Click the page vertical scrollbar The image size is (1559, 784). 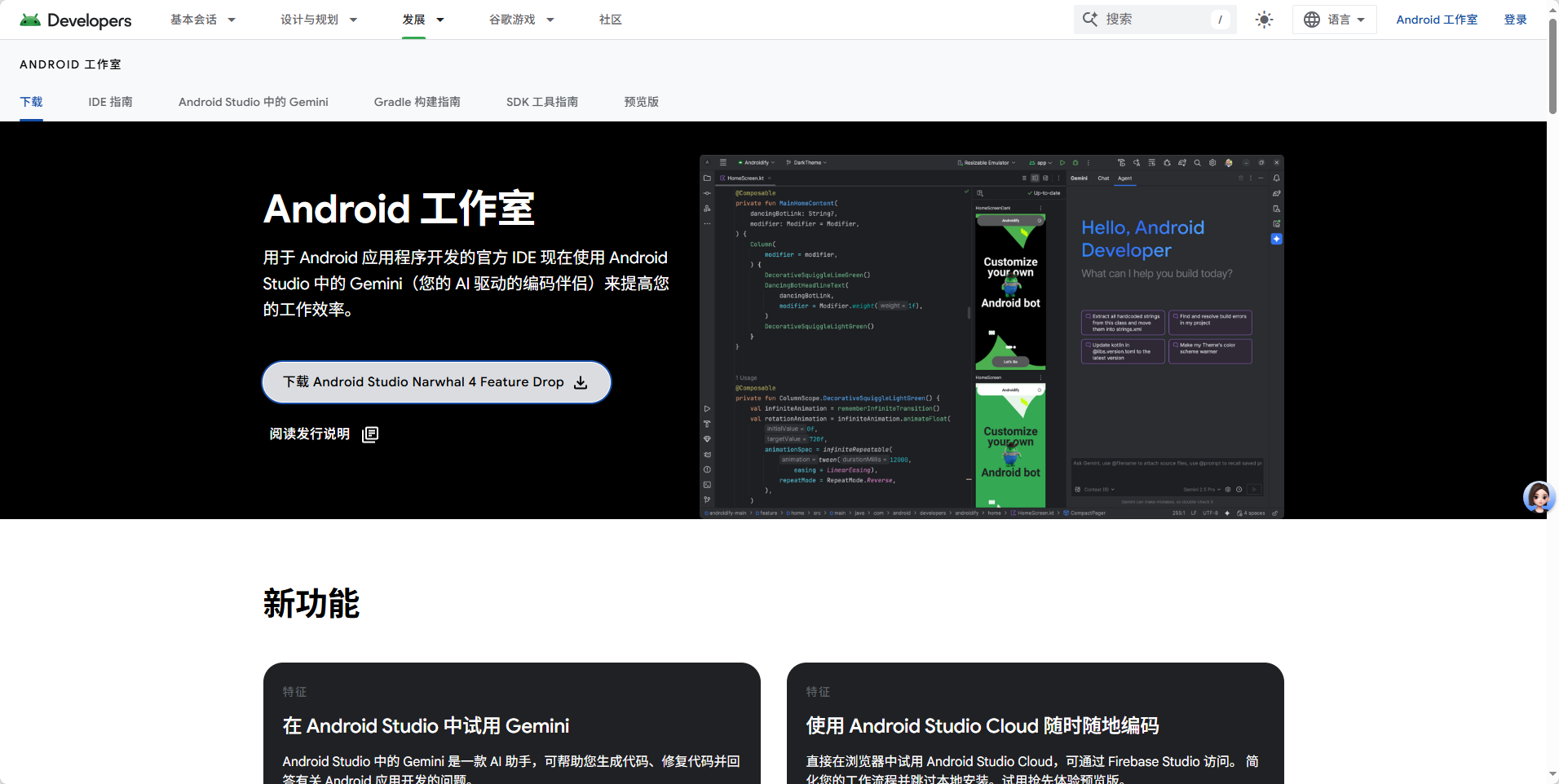(x=1552, y=68)
